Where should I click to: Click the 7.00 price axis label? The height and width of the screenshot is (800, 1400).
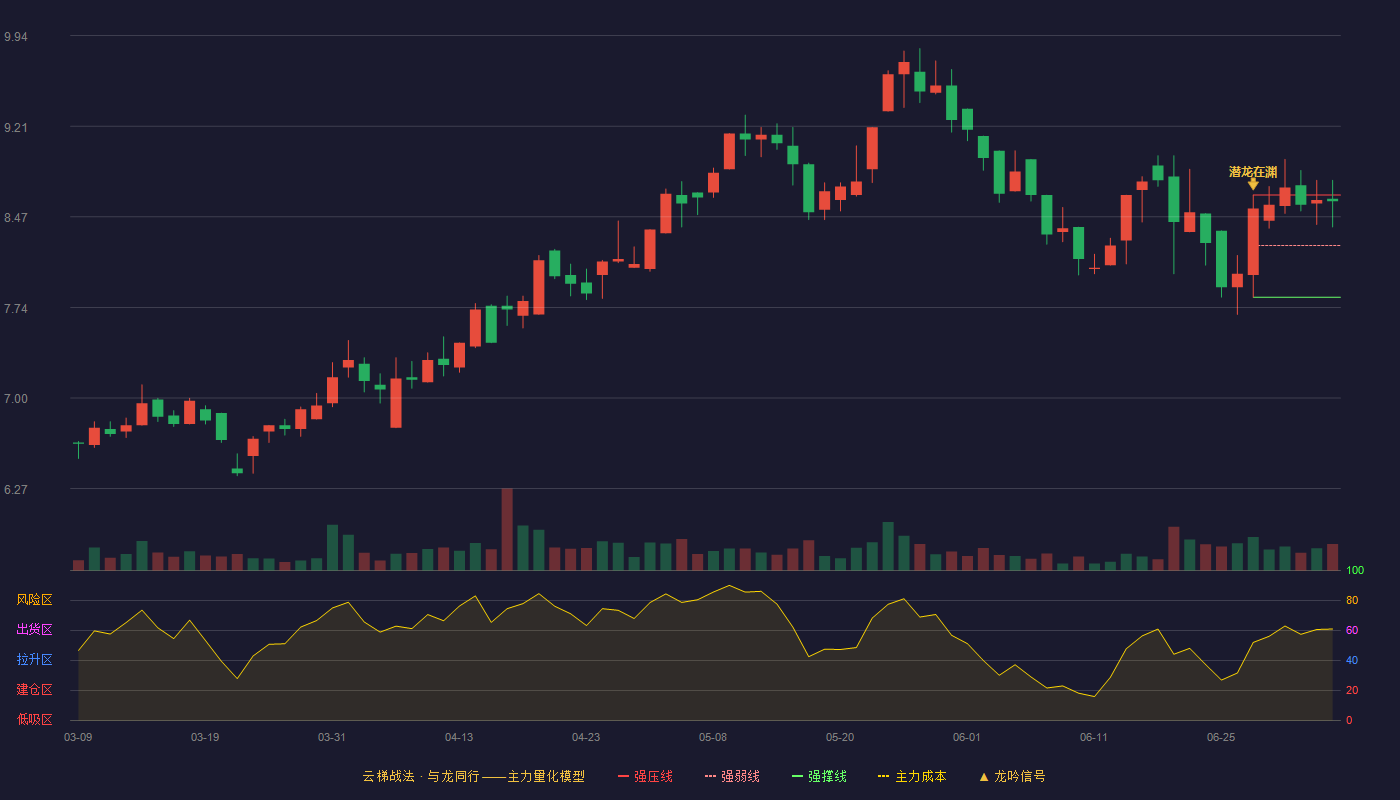tap(16, 399)
